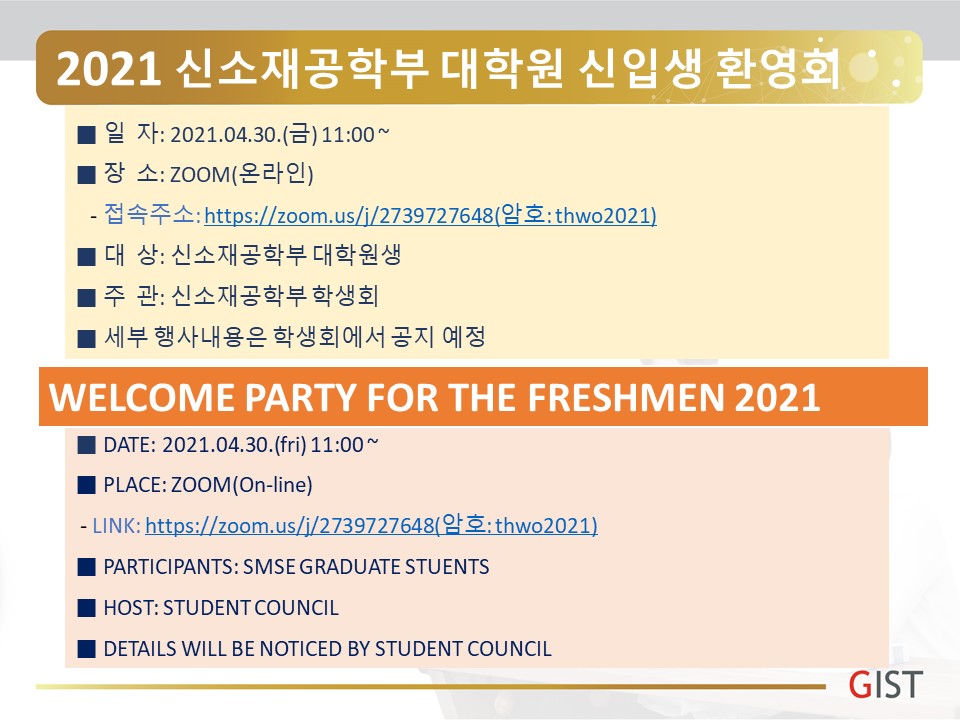Image resolution: width=960 pixels, height=720 pixels.
Task: Click the square bullet before DATE
Action: tap(86, 445)
